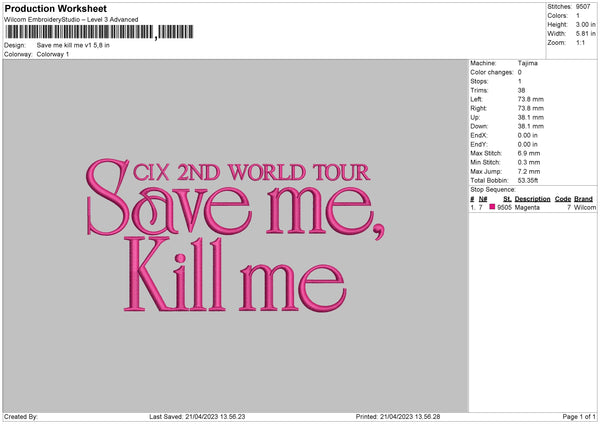
Task: Click the Last Saved timestamp in footer
Action: coord(197,417)
